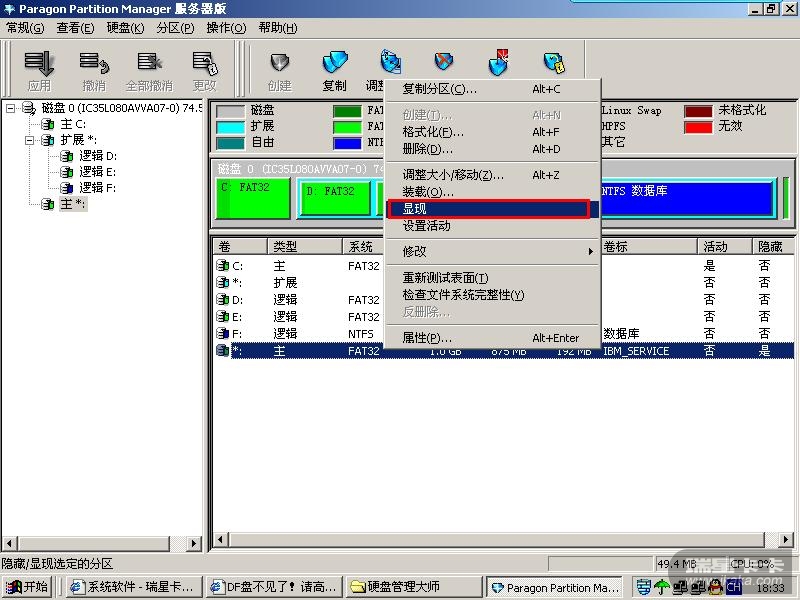The width and height of the screenshot is (800, 600).
Task: Select 属性(P)... in the context menu
Action: (x=427, y=338)
